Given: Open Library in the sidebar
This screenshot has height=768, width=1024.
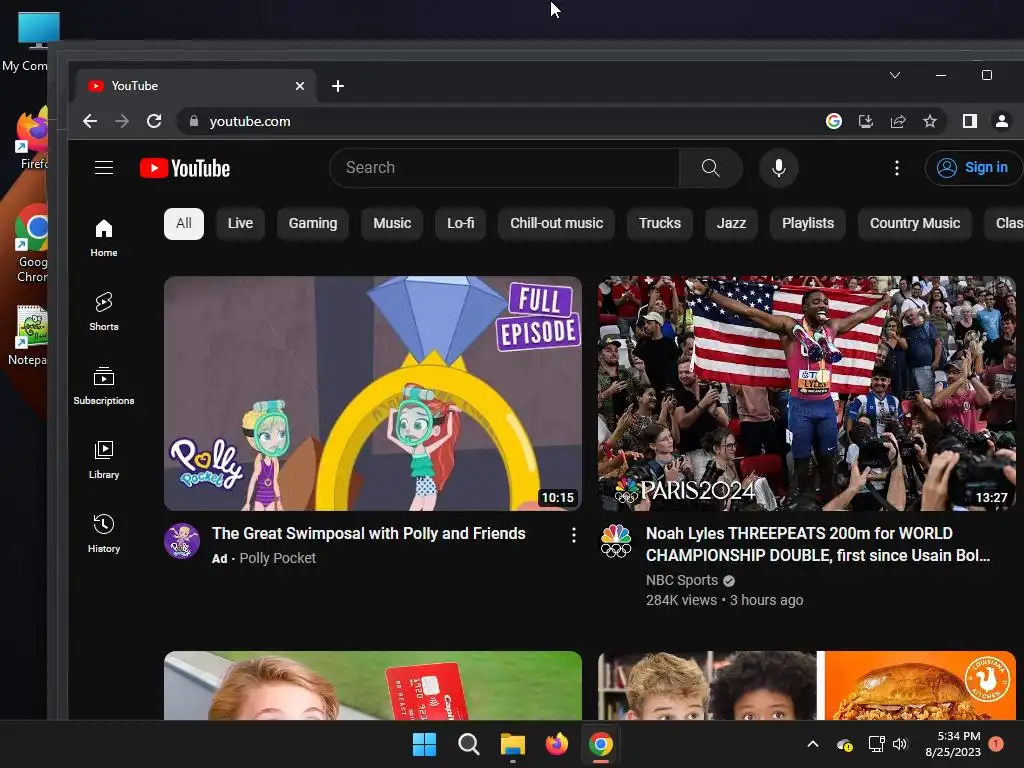Looking at the screenshot, I should (104, 460).
